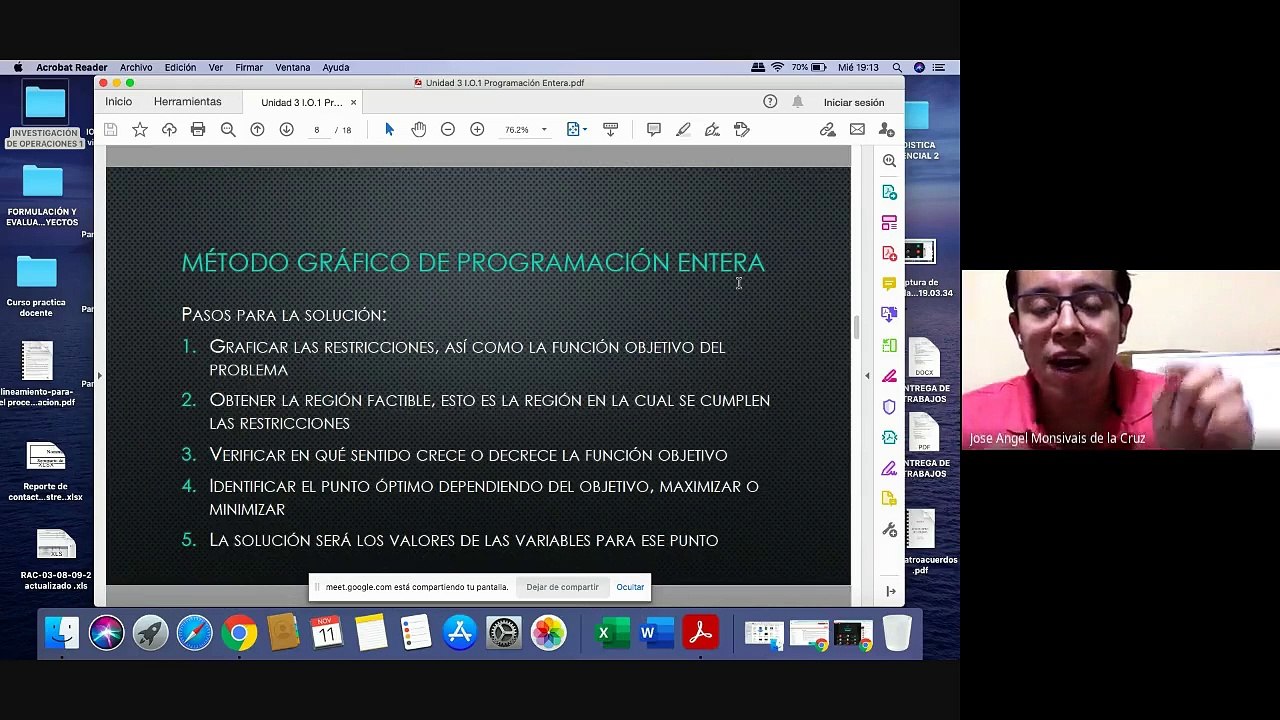Expand the left navigation pane arrow
Screen dimensions: 1280x720
(99, 376)
